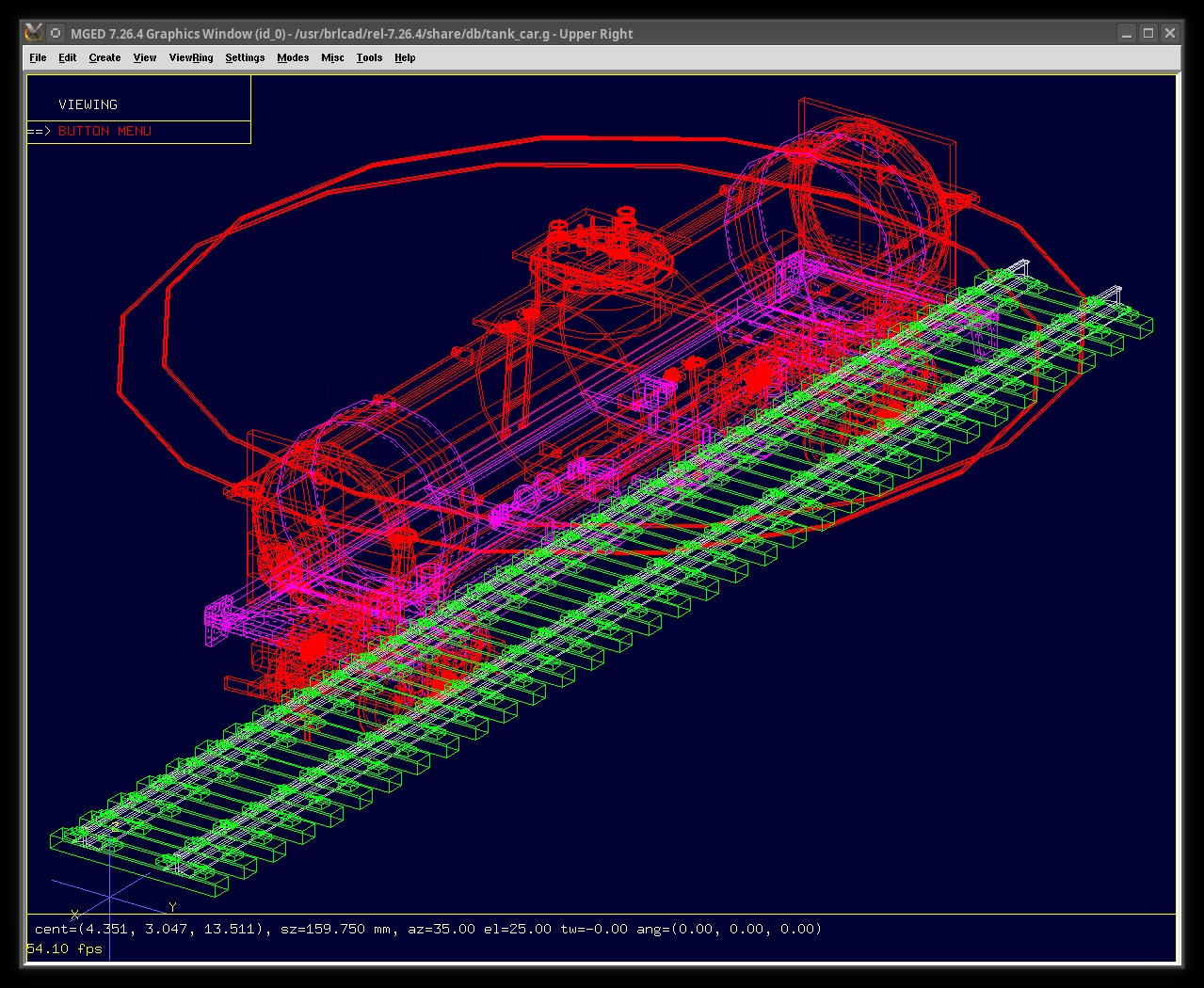Open the Tools menu
The width and height of the screenshot is (1204, 988).
pos(369,57)
